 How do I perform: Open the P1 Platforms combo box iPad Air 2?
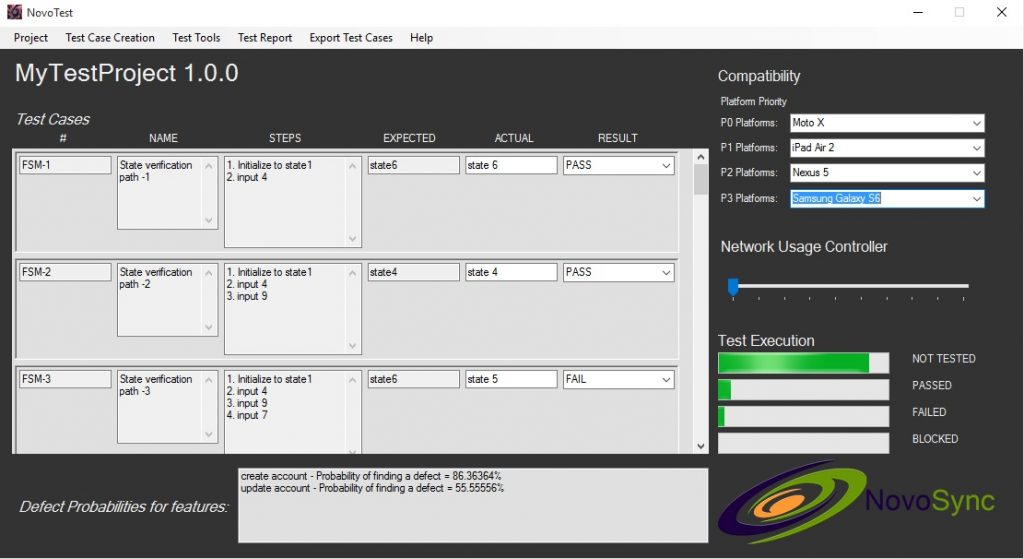coord(886,148)
